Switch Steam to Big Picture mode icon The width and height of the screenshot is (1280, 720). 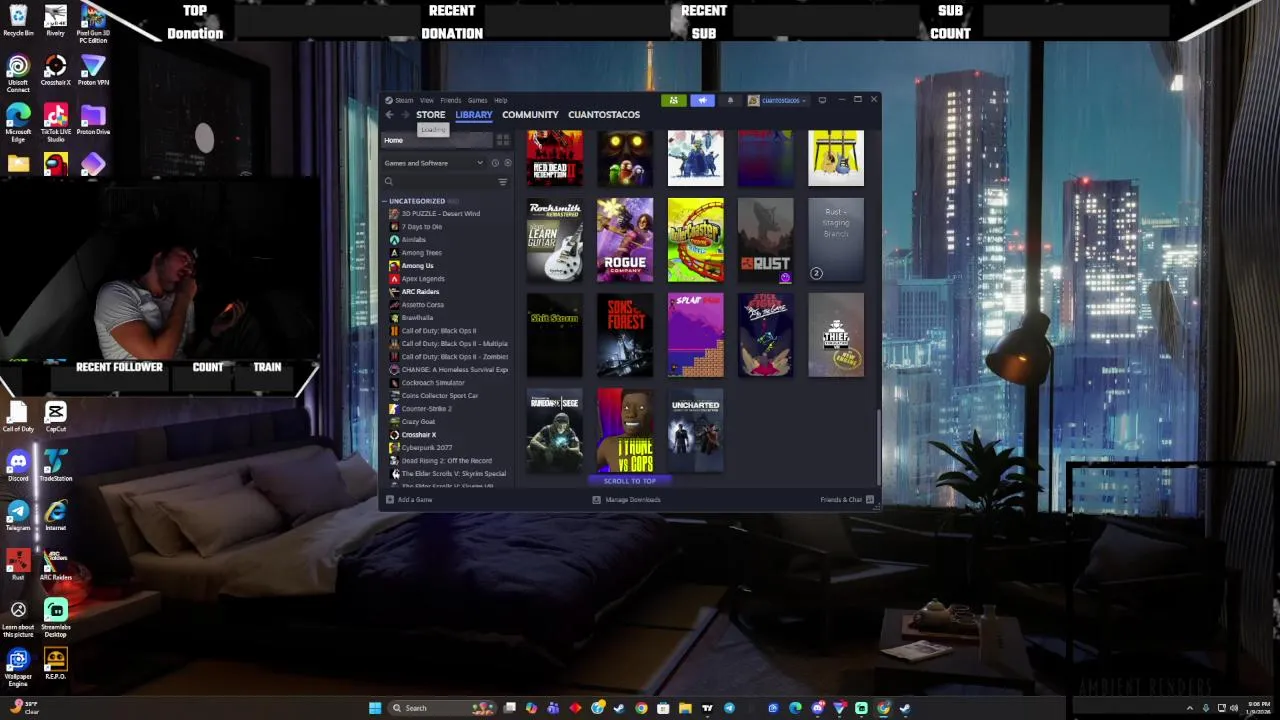[822, 100]
